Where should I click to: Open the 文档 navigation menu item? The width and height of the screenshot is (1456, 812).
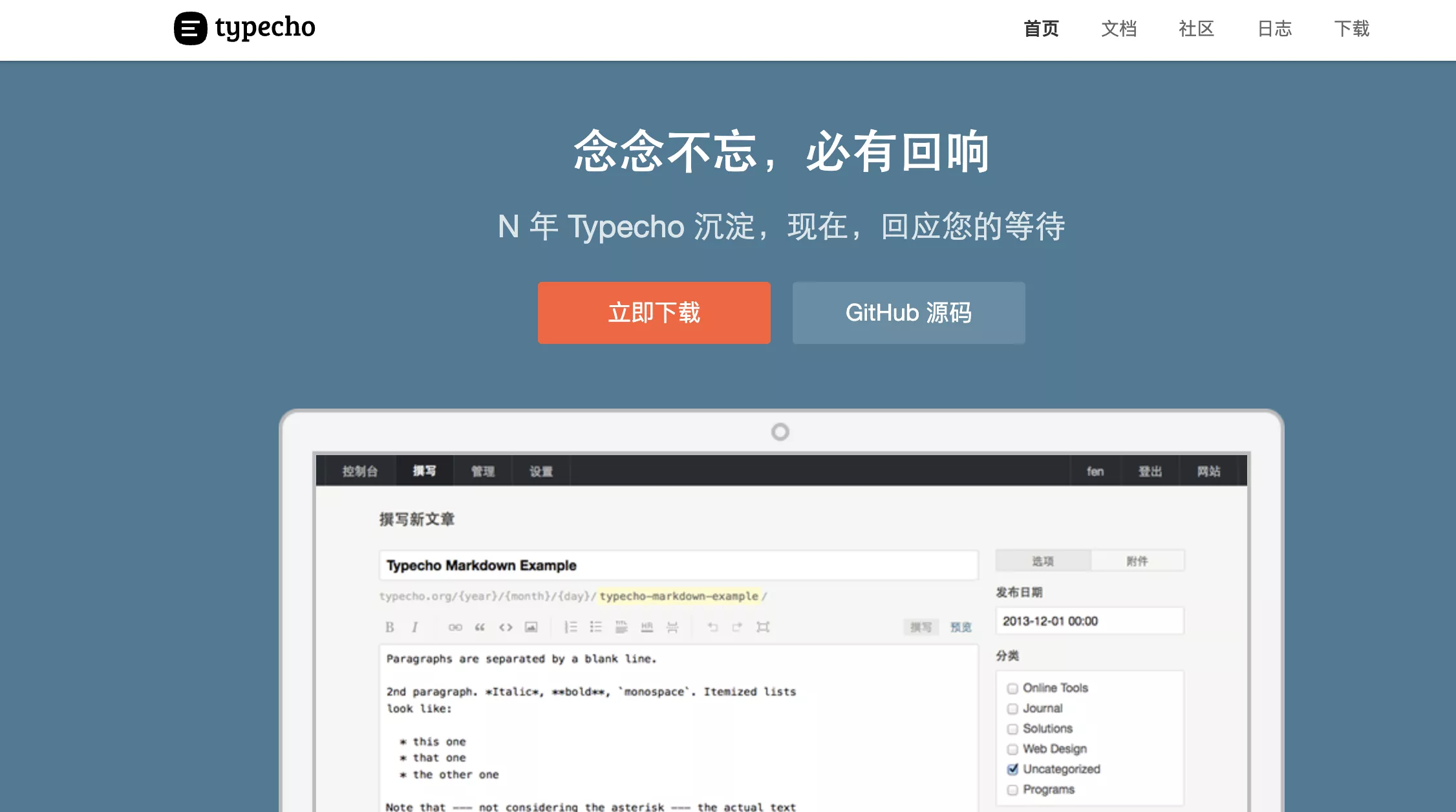(x=1119, y=29)
